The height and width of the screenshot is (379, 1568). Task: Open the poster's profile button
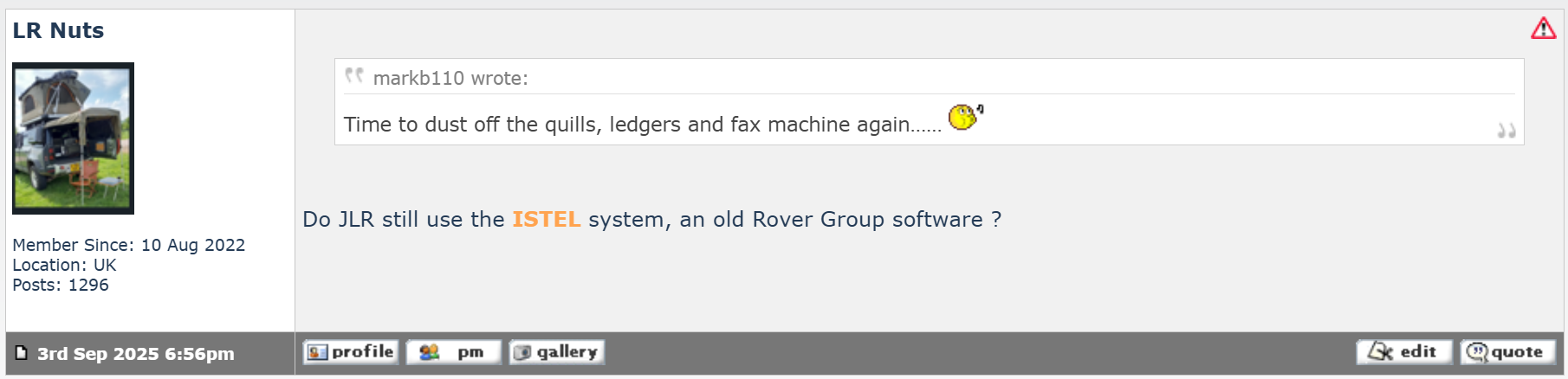(351, 352)
